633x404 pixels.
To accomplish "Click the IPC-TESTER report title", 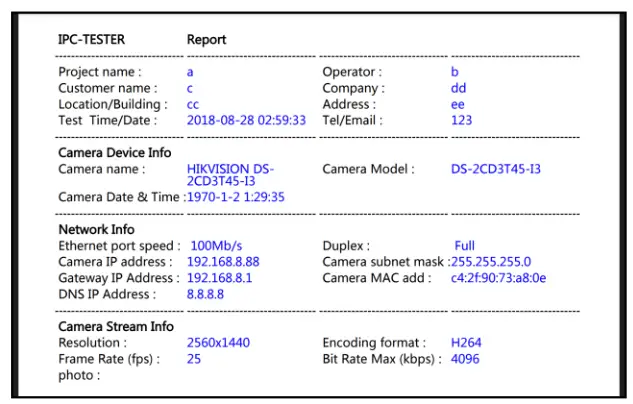I will [142, 40].
